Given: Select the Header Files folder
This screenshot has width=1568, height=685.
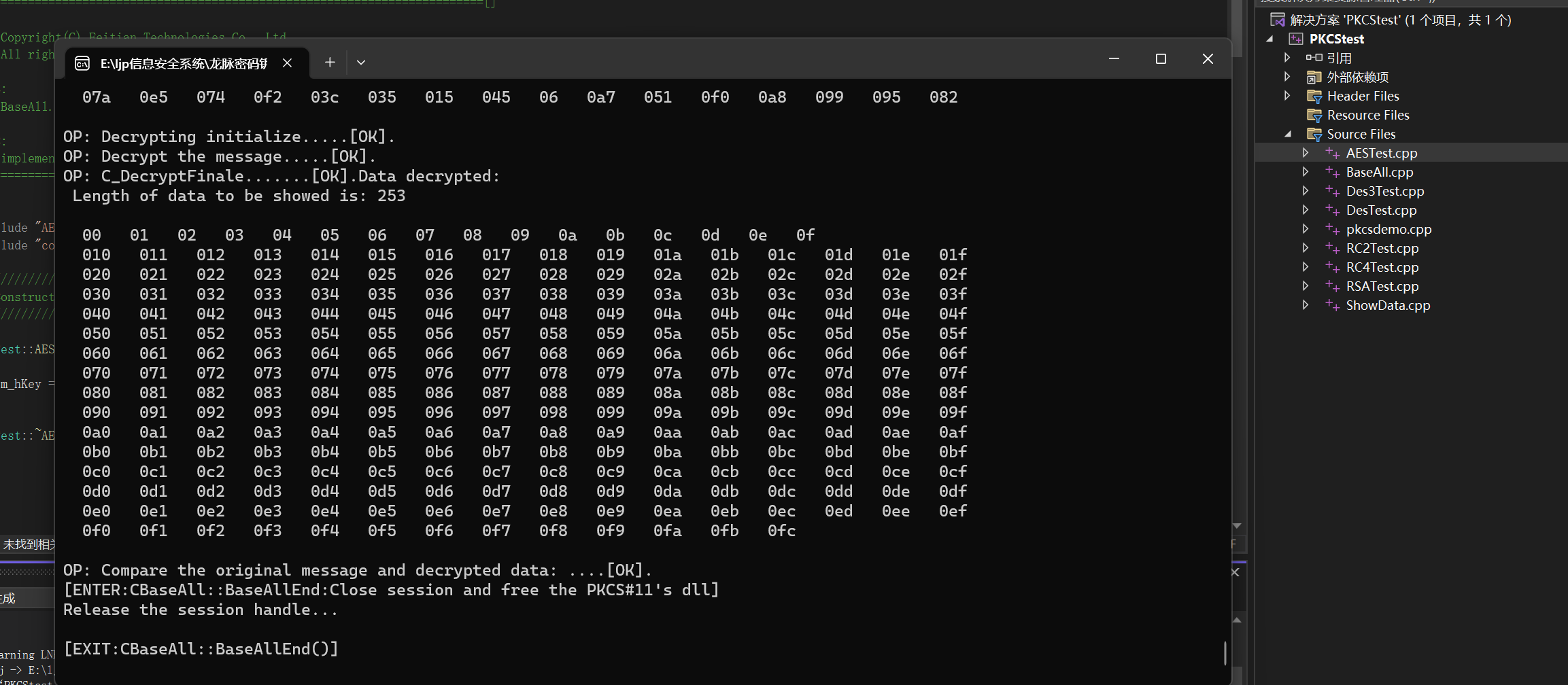Looking at the screenshot, I should 1363,96.
